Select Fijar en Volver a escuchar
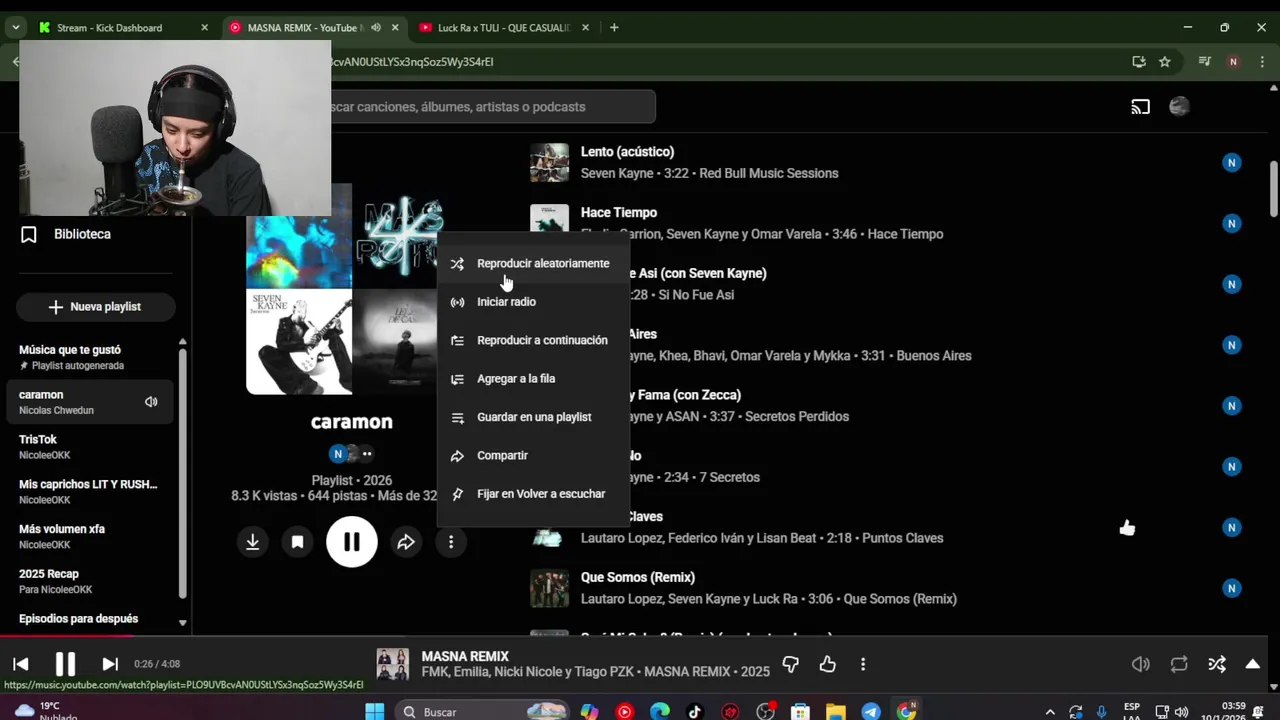Viewport: 1280px width, 720px height. pos(533,494)
